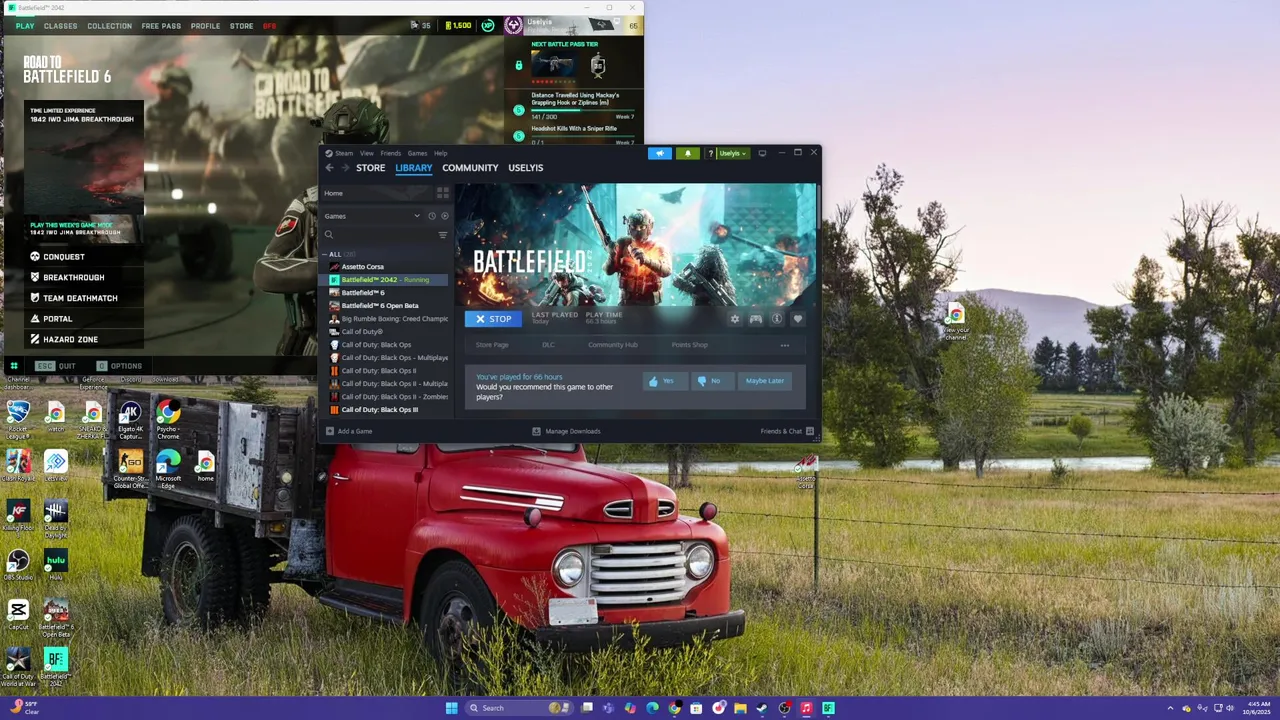The height and width of the screenshot is (720, 1280).
Task: Open the Steam menu
Action: [344, 153]
